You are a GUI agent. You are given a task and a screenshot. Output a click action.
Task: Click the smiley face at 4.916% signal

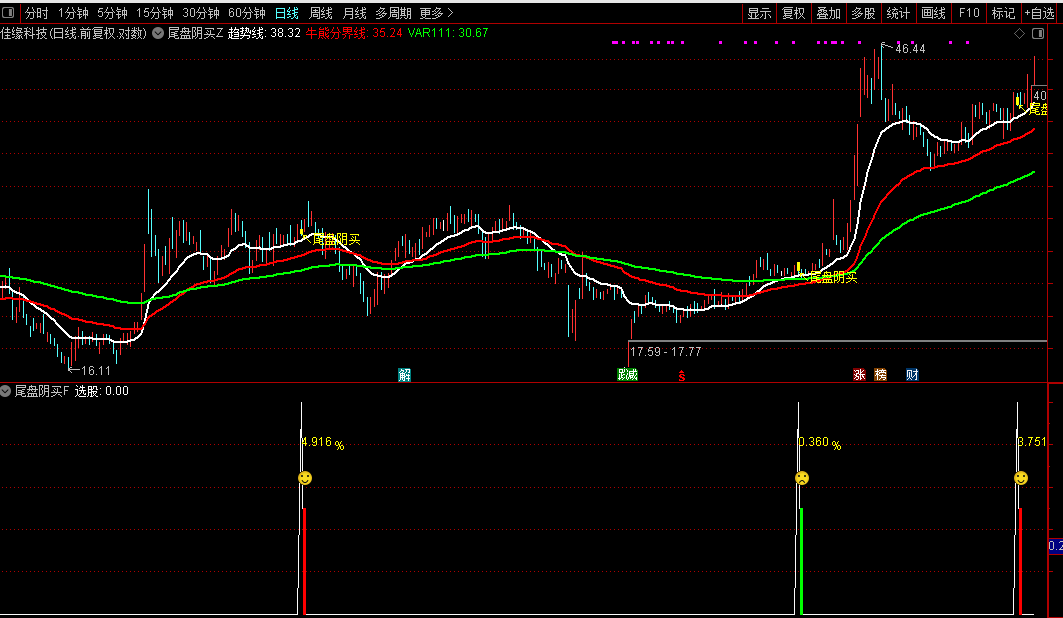pos(305,478)
